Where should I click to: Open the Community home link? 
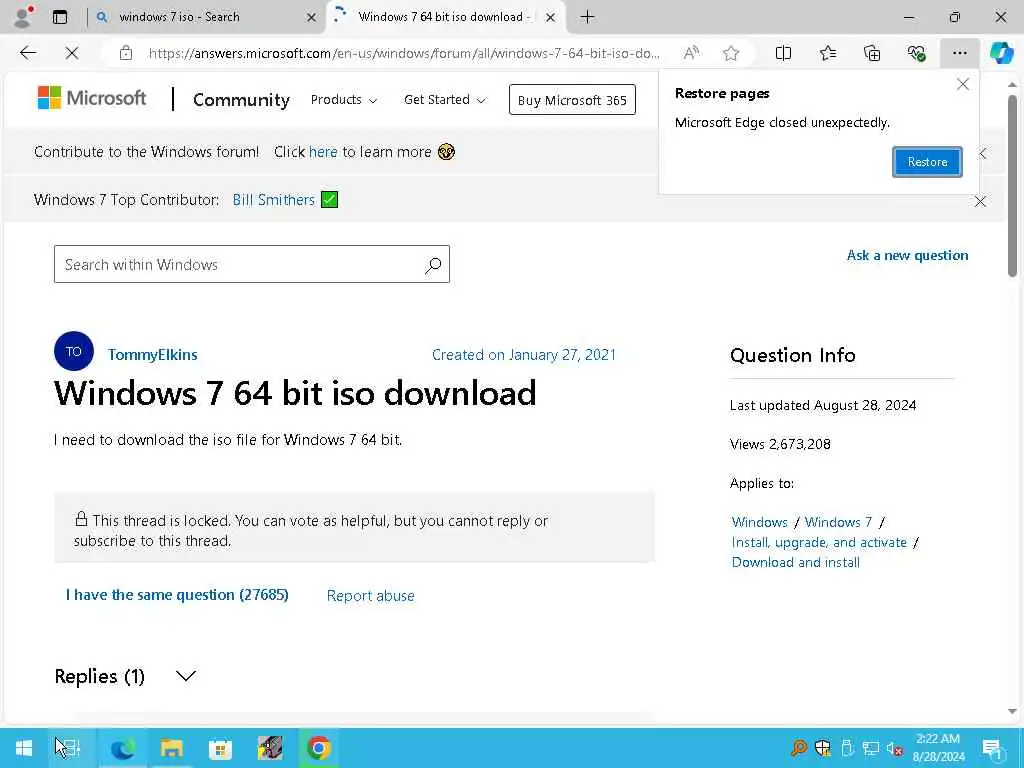click(241, 100)
